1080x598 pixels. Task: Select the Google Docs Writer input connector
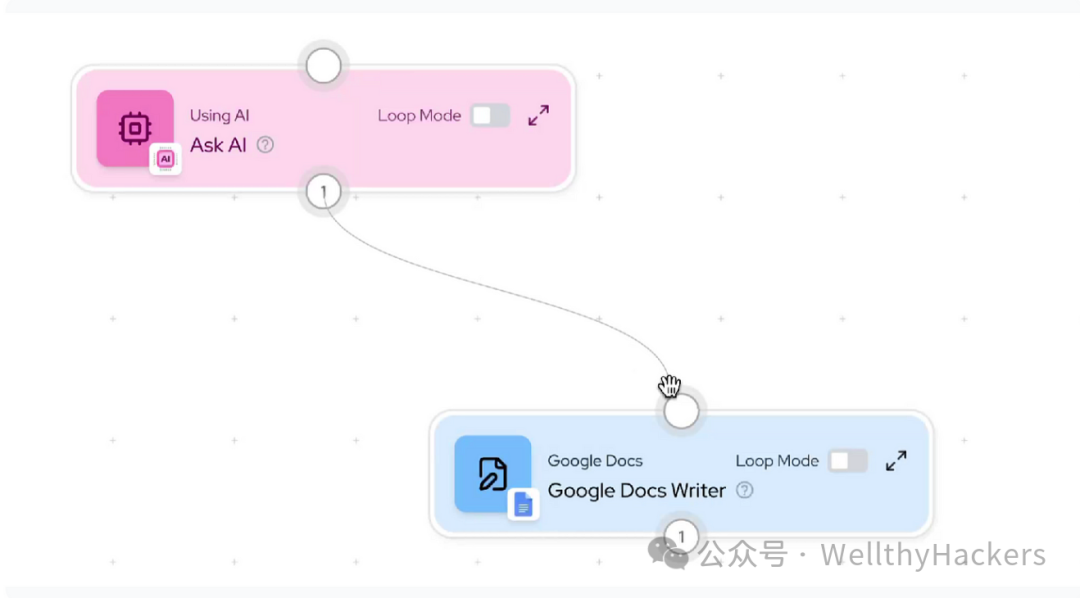tap(681, 411)
